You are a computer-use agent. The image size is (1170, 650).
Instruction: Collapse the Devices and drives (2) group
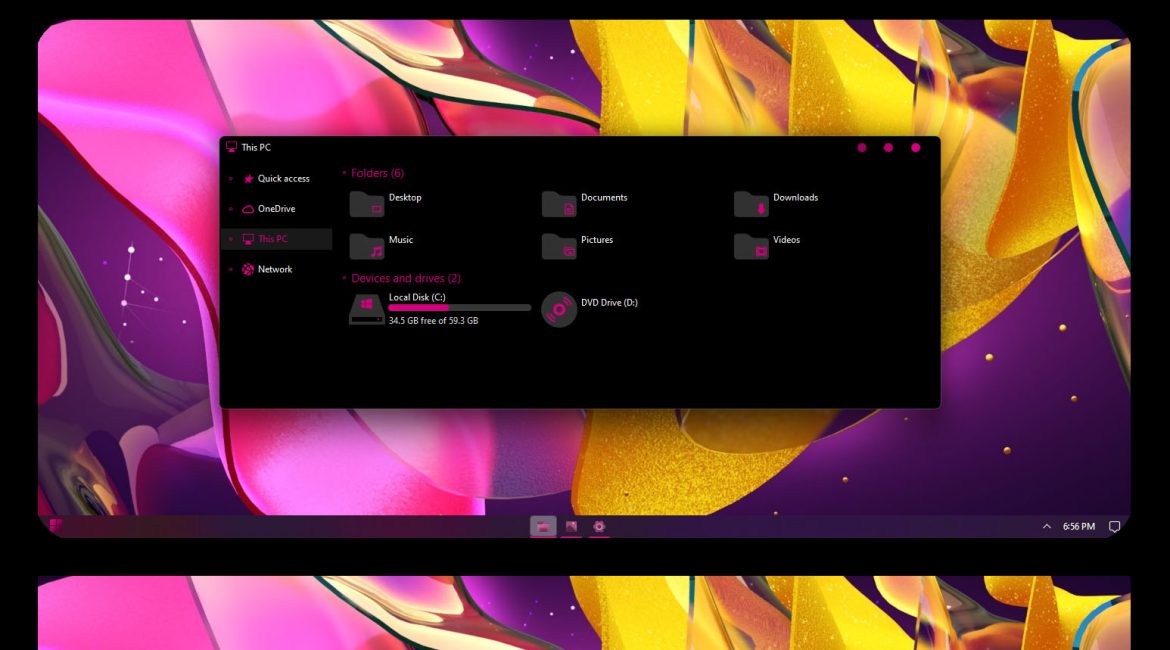(344, 278)
